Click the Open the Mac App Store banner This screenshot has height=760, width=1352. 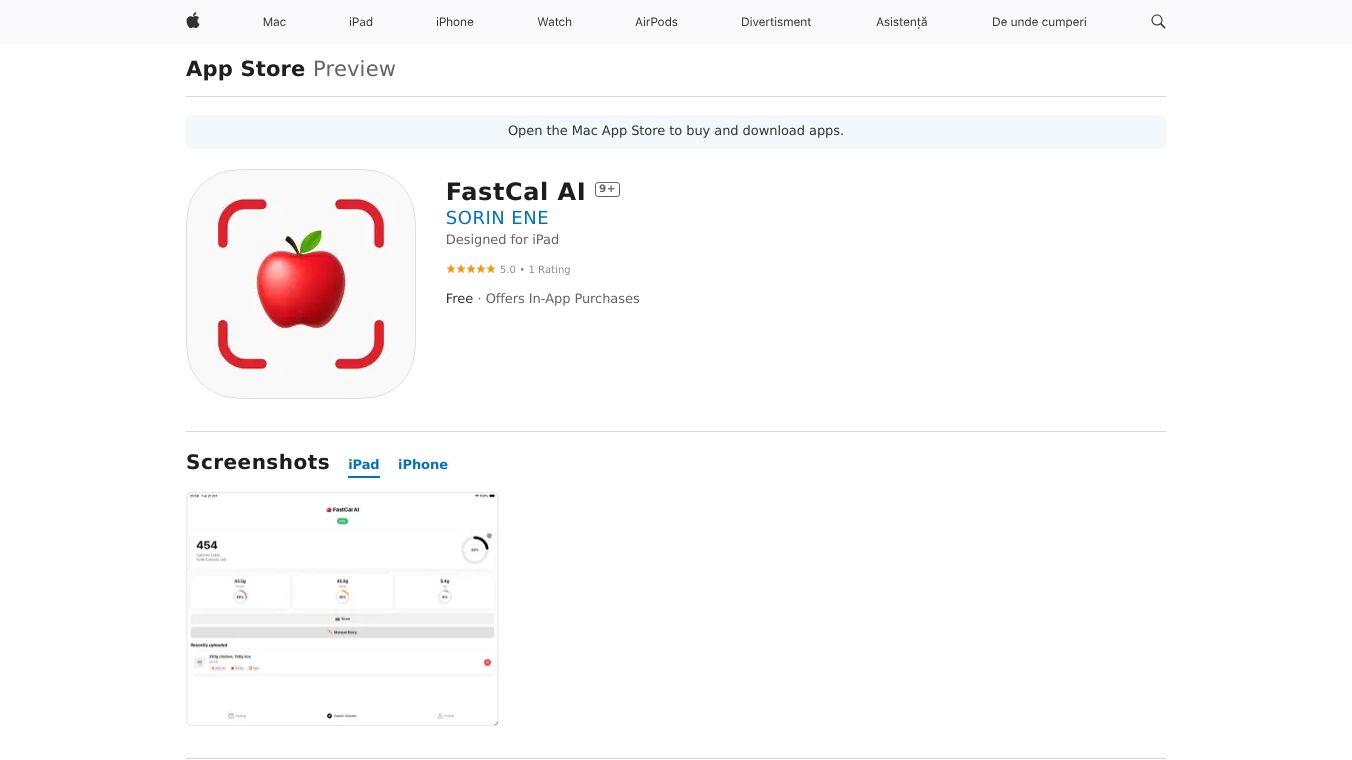[x=676, y=131]
